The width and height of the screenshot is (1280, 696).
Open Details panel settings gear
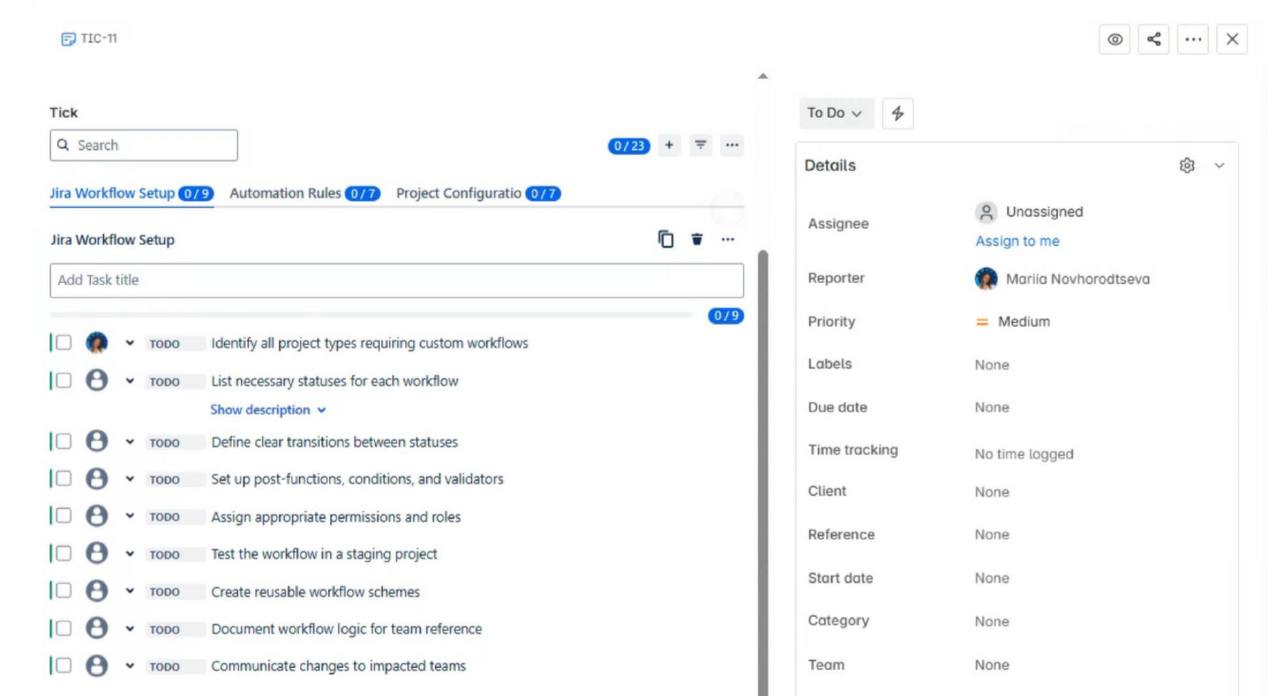(1186, 165)
